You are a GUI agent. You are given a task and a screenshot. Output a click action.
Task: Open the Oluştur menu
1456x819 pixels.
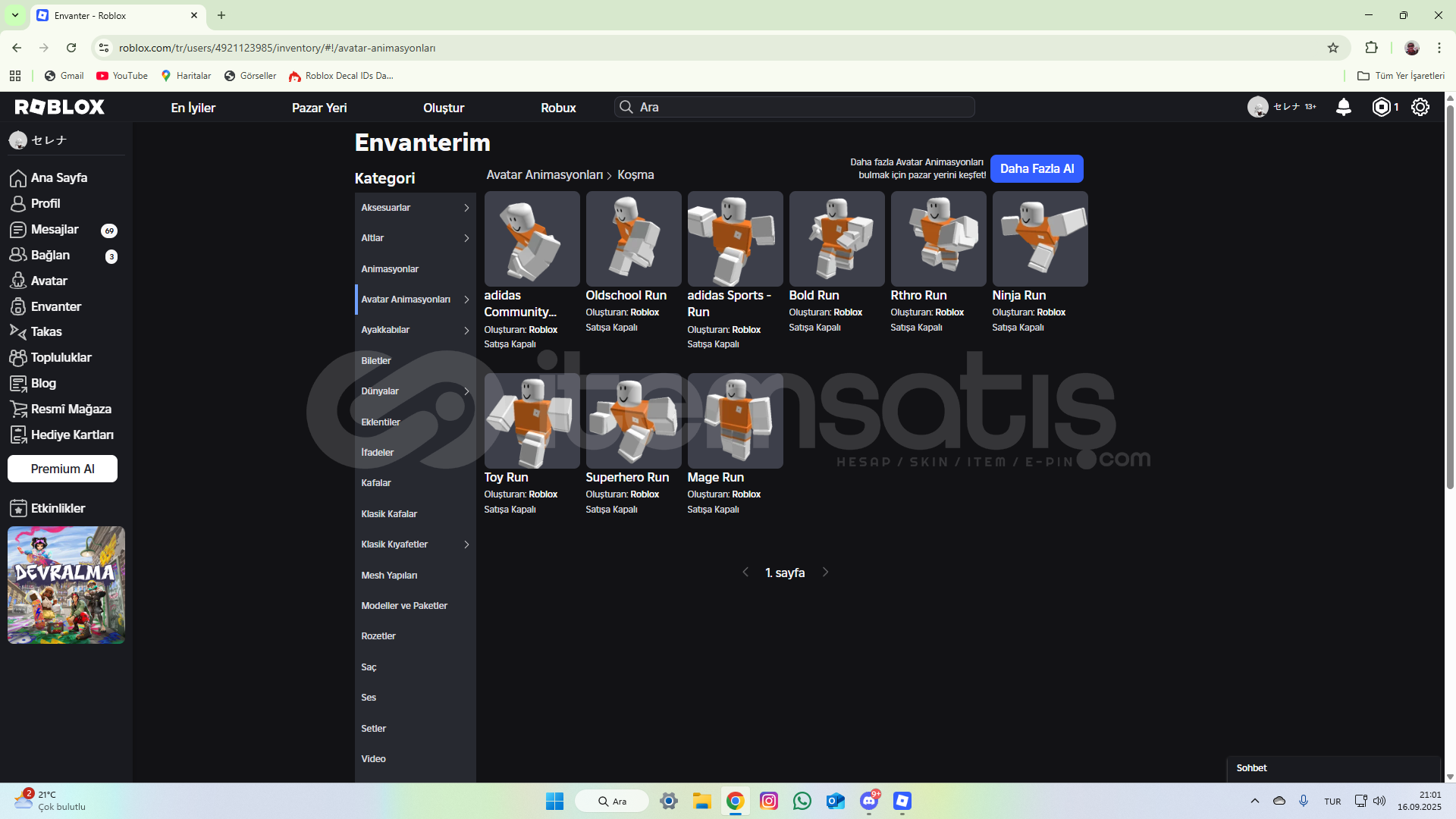coord(444,108)
